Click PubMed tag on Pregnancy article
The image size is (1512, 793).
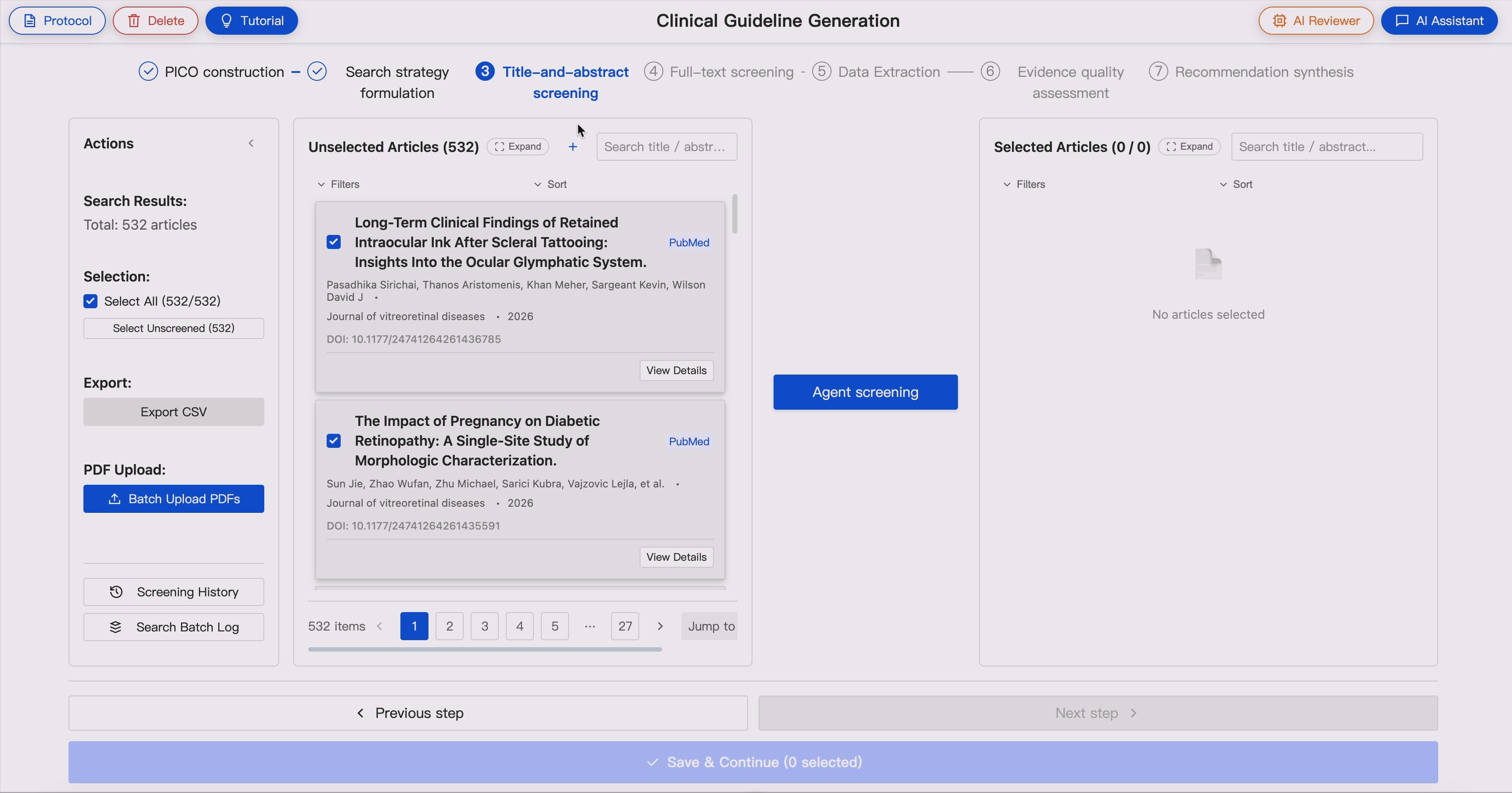(x=689, y=441)
